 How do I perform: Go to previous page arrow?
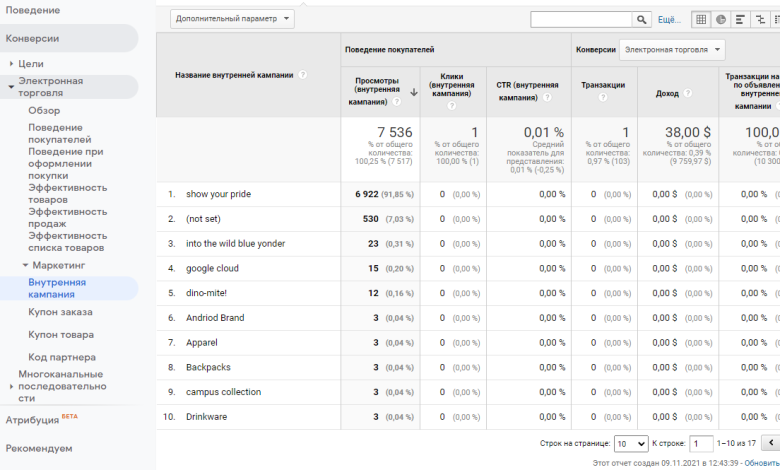coord(768,443)
